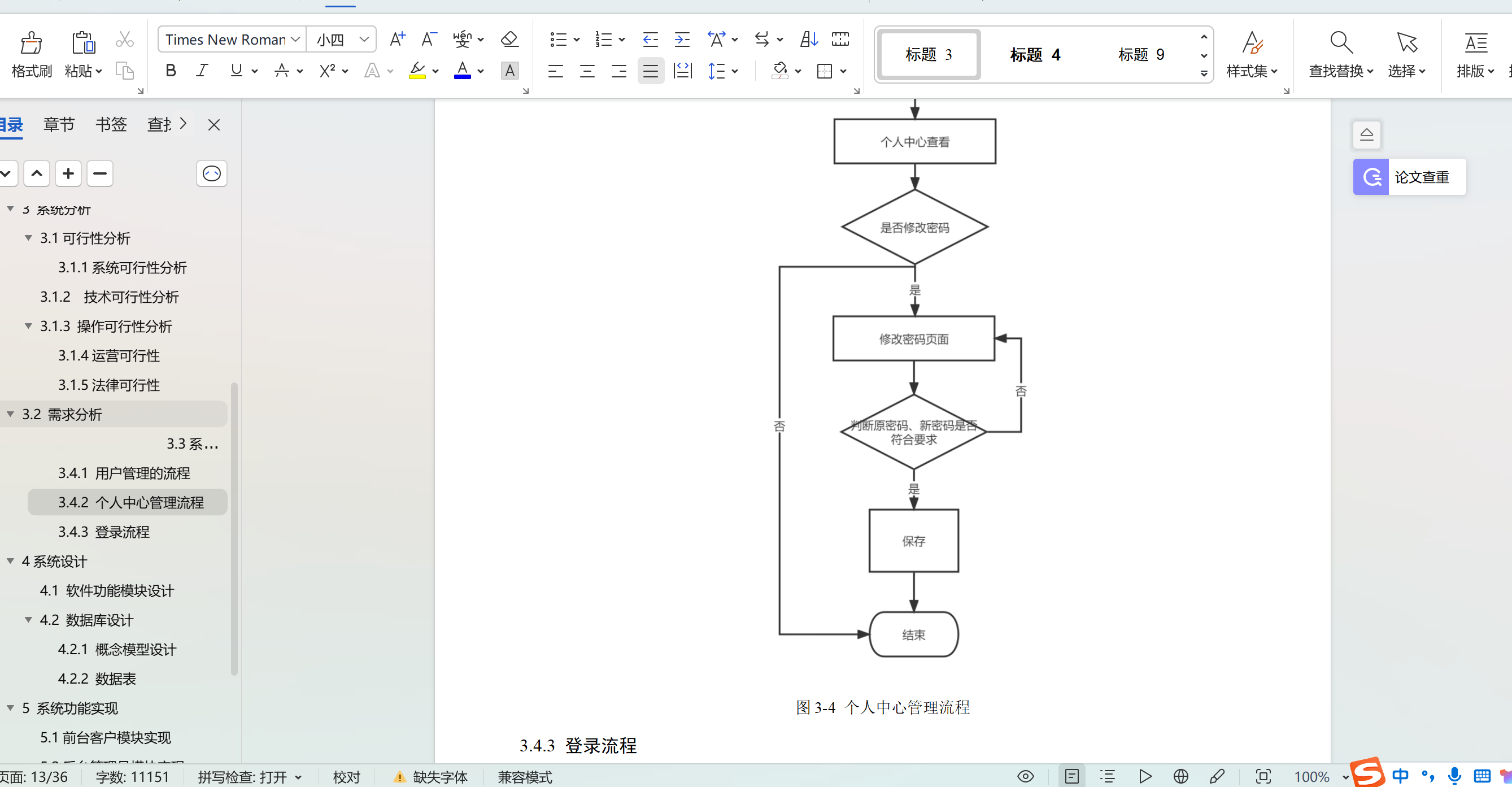Collapse the 3.2 需求分析 section

pos(10,414)
